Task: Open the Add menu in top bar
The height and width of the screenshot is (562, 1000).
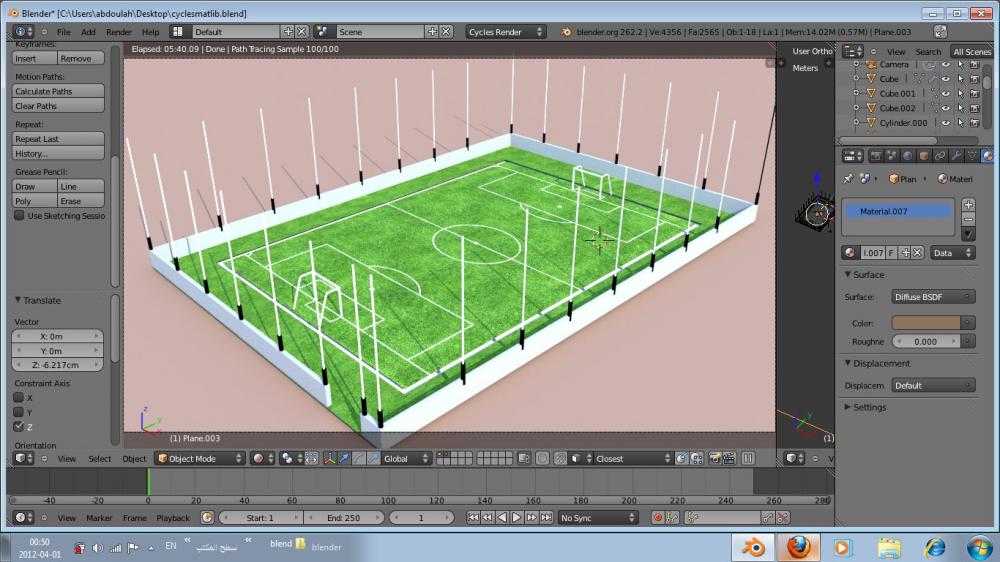Action: (x=88, y=31)
